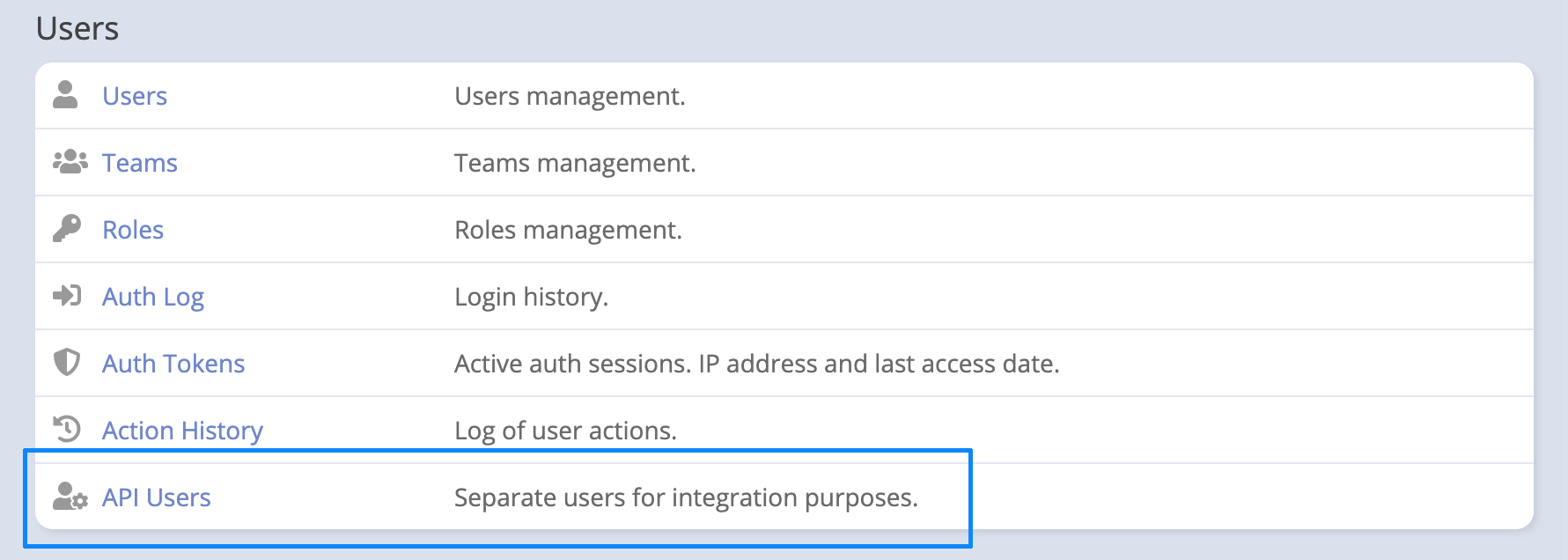Click the 'Roles management.' description text
1568x560 pixels.
[568, 230]
